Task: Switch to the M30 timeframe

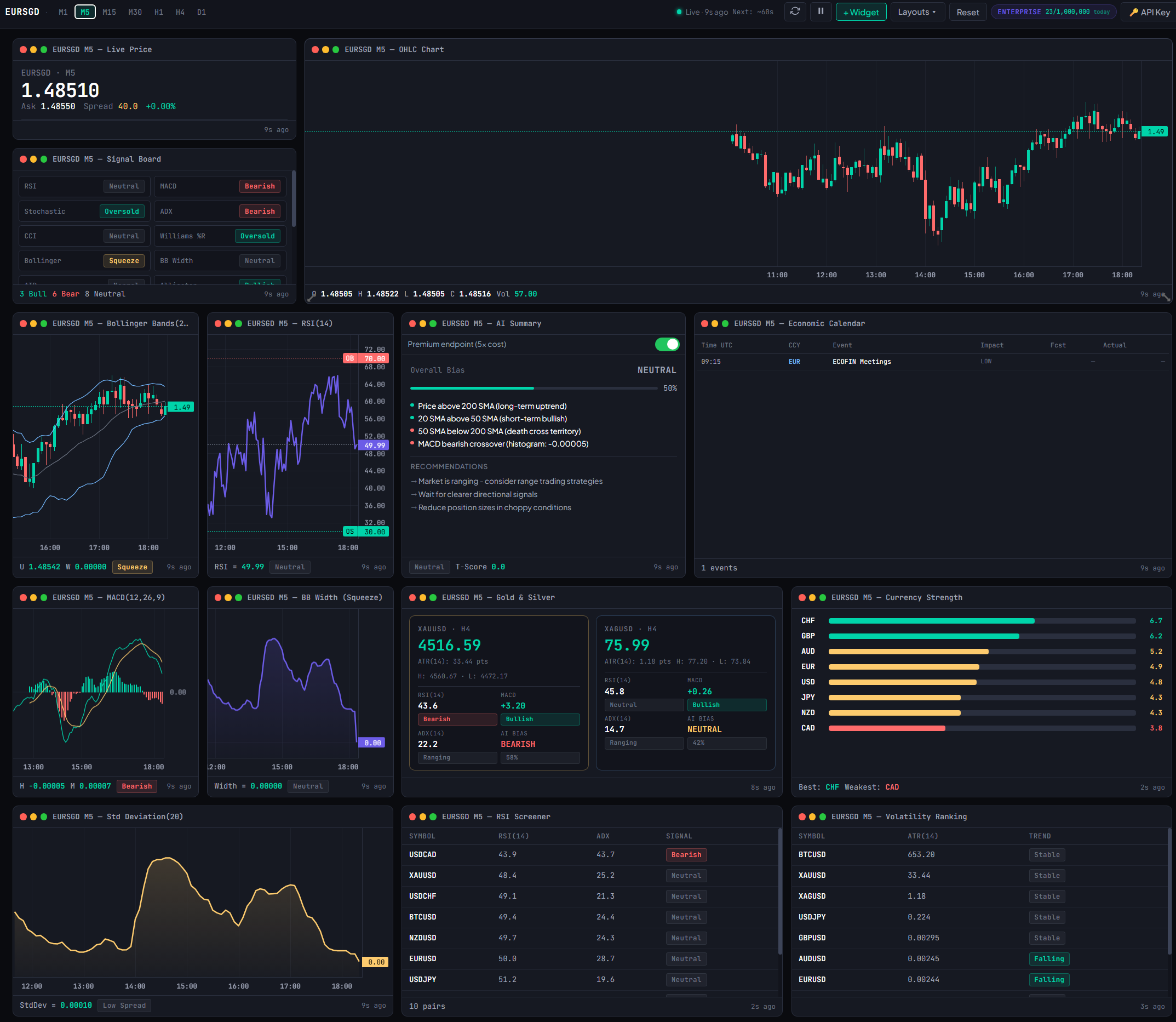Action: click(135, 12)
